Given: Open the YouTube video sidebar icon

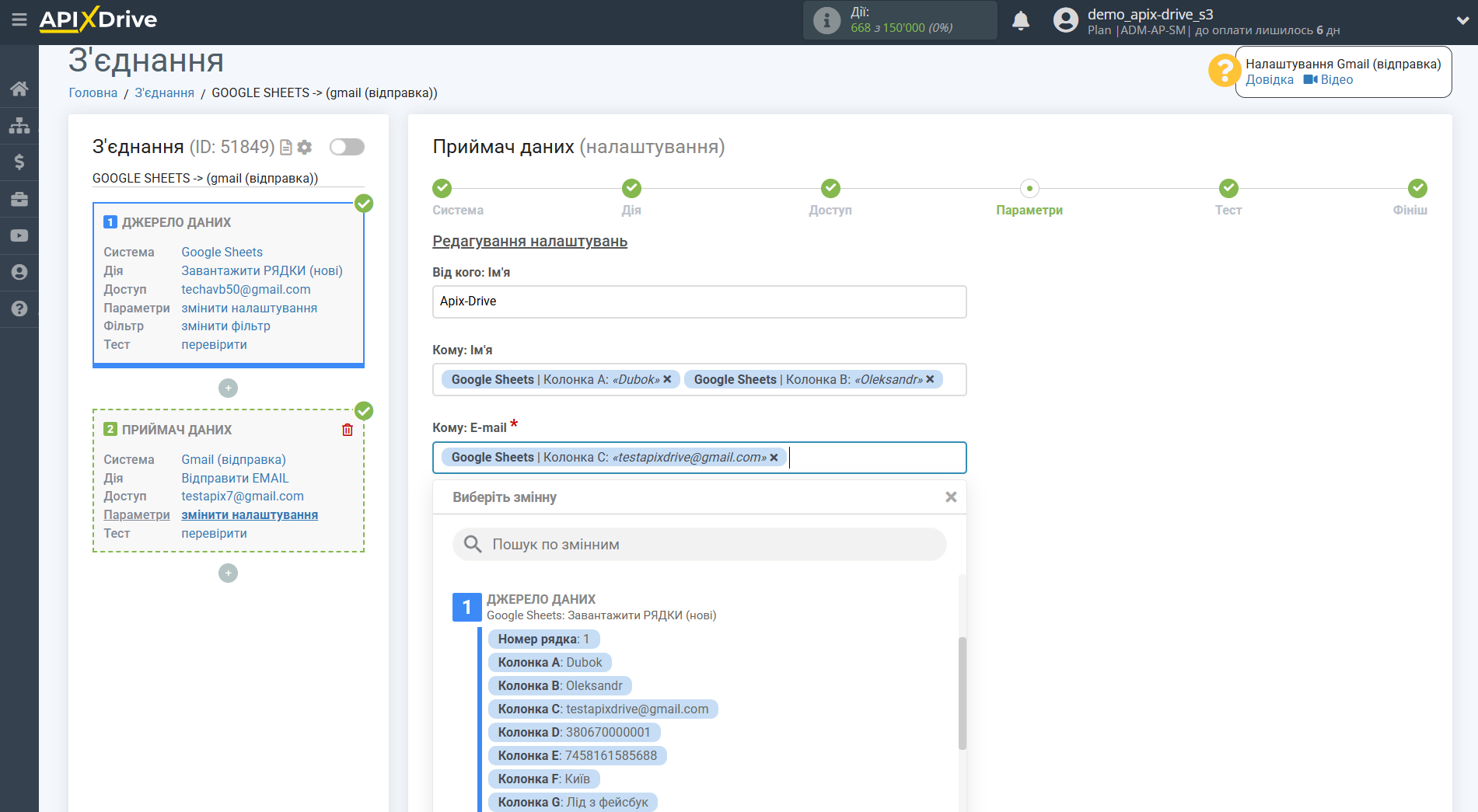Looking at the screenshot, I should (19, 235).
